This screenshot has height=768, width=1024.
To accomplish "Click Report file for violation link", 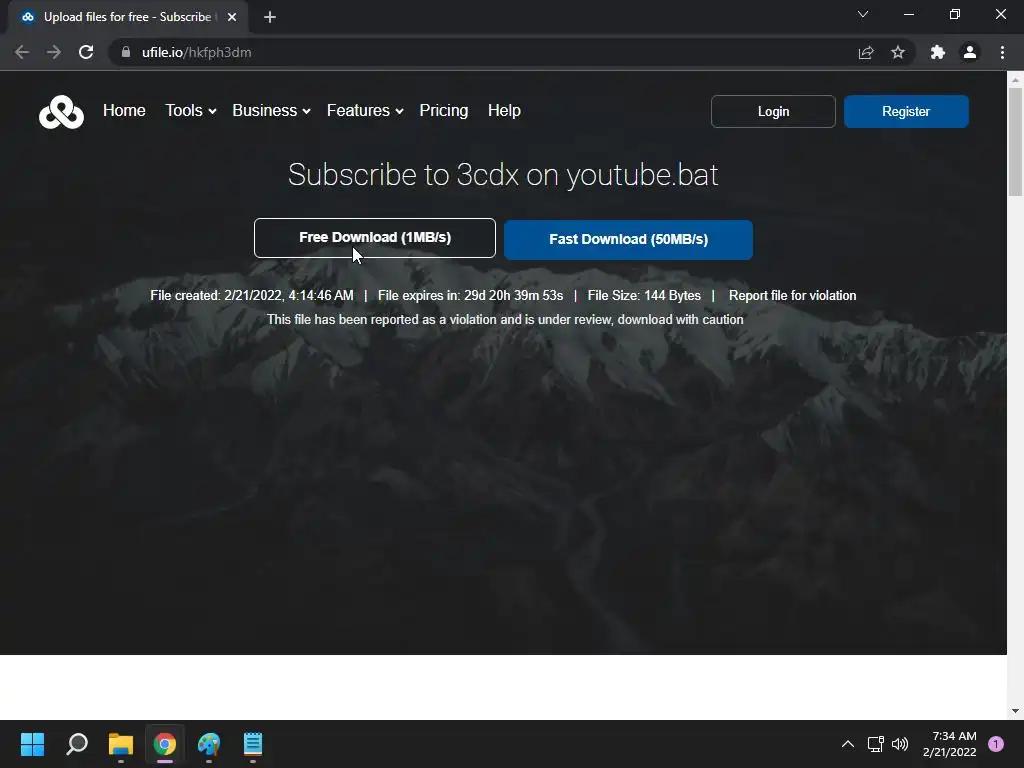I will [x=792, y=295].
